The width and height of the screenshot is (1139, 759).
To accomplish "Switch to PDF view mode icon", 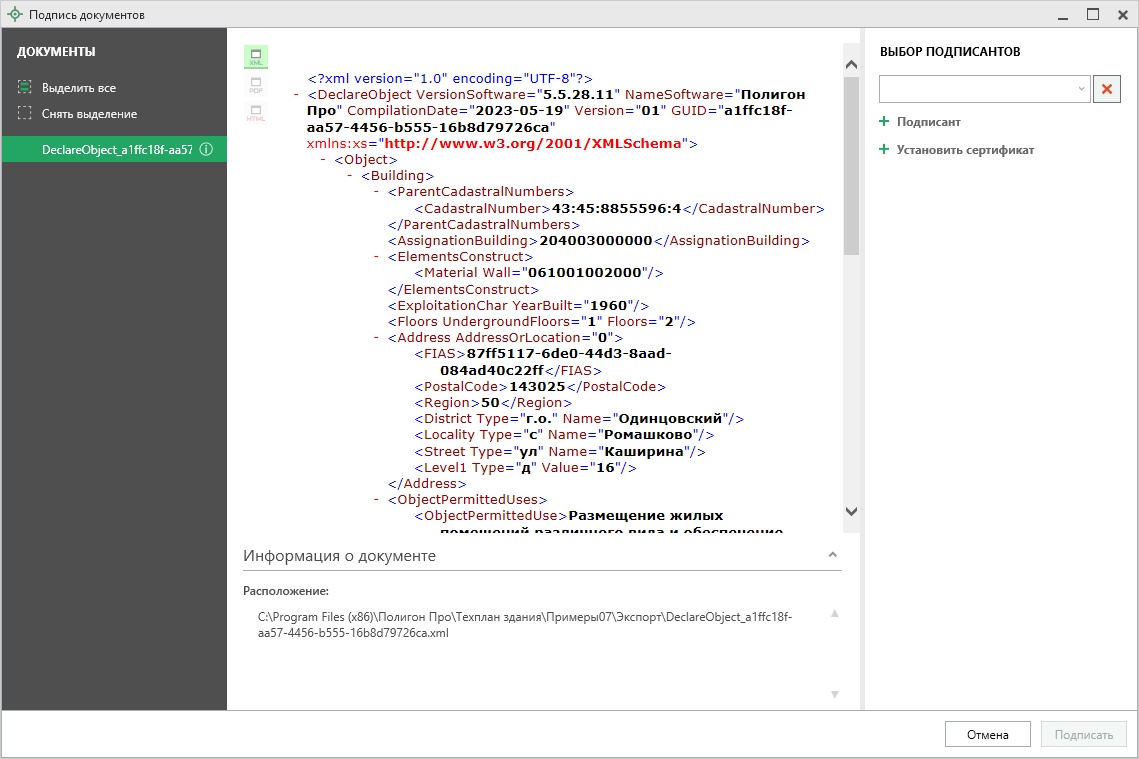I will coord(255,86).
